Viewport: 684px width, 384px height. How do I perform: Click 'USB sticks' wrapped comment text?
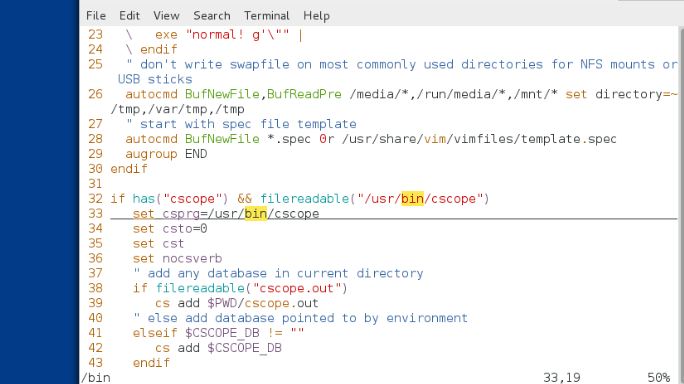point(155,79)
